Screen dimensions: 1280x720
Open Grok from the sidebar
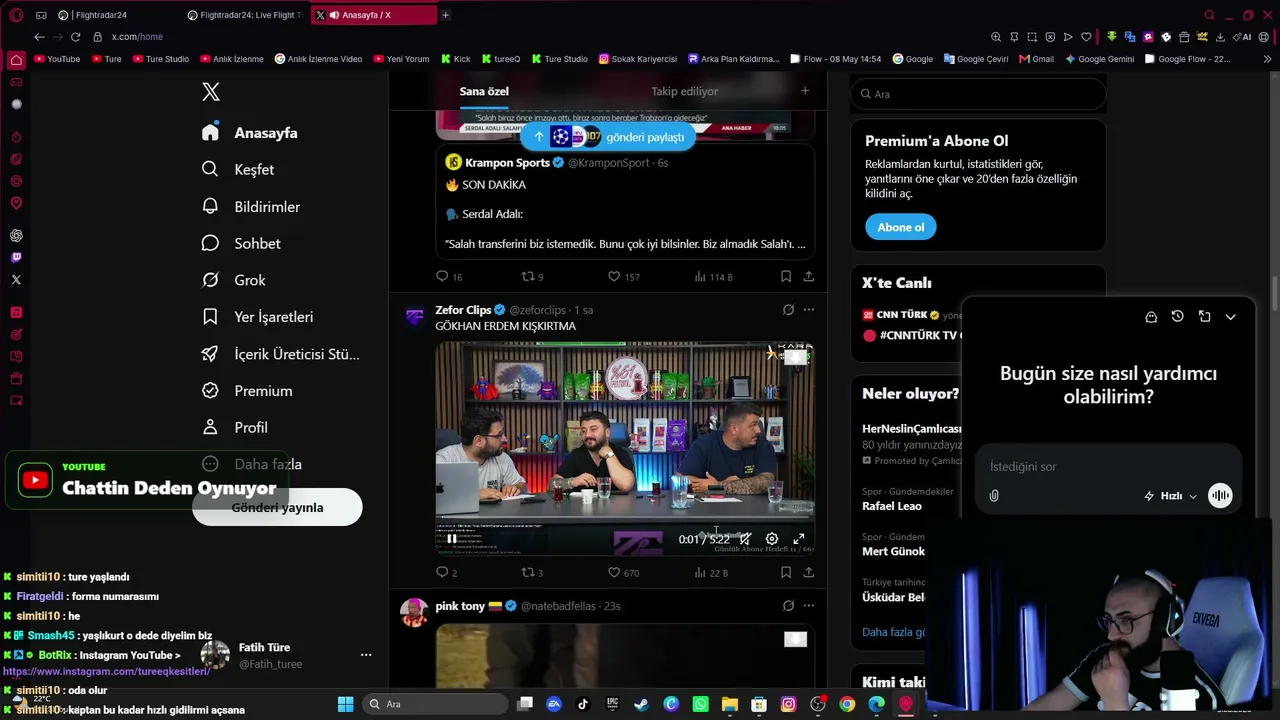click(x=234, y=281)
